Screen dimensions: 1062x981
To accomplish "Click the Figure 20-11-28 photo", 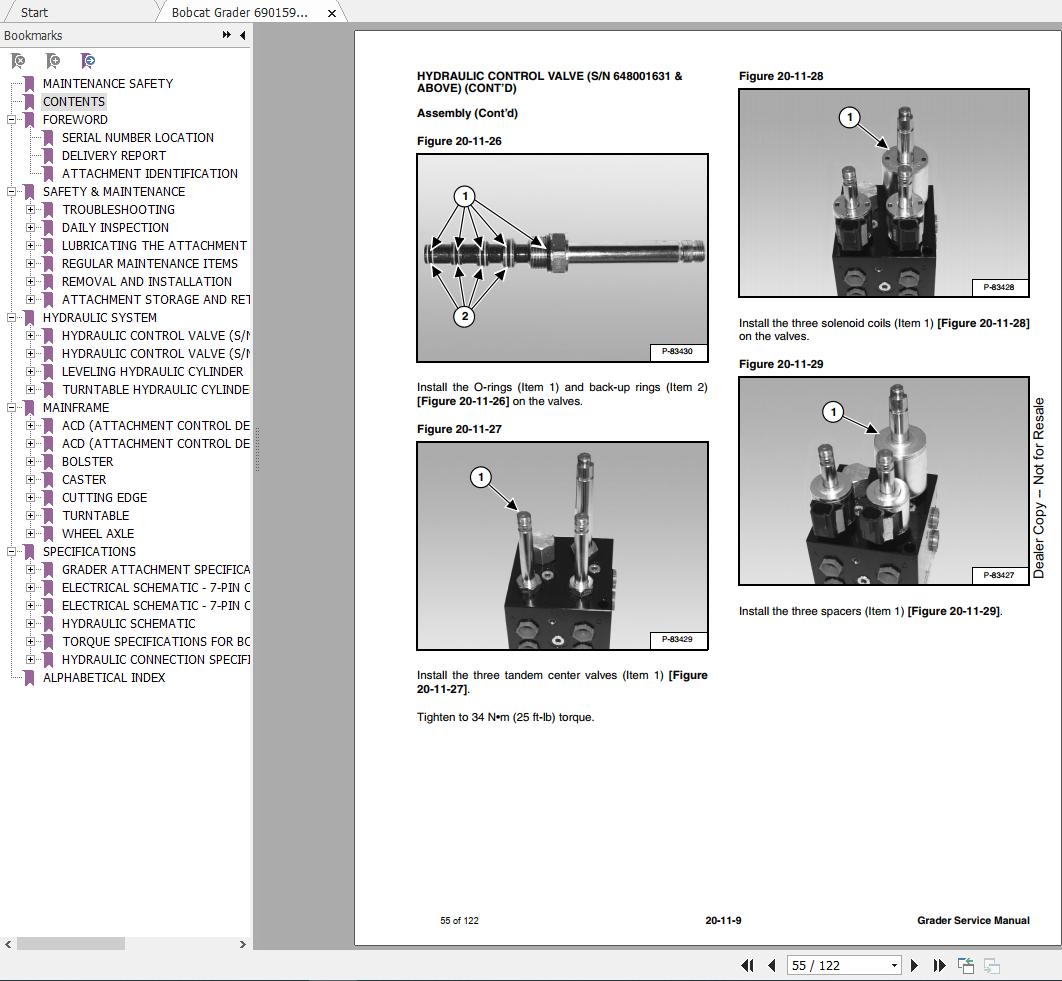I will pyautogui.click(x=884, y=193).
